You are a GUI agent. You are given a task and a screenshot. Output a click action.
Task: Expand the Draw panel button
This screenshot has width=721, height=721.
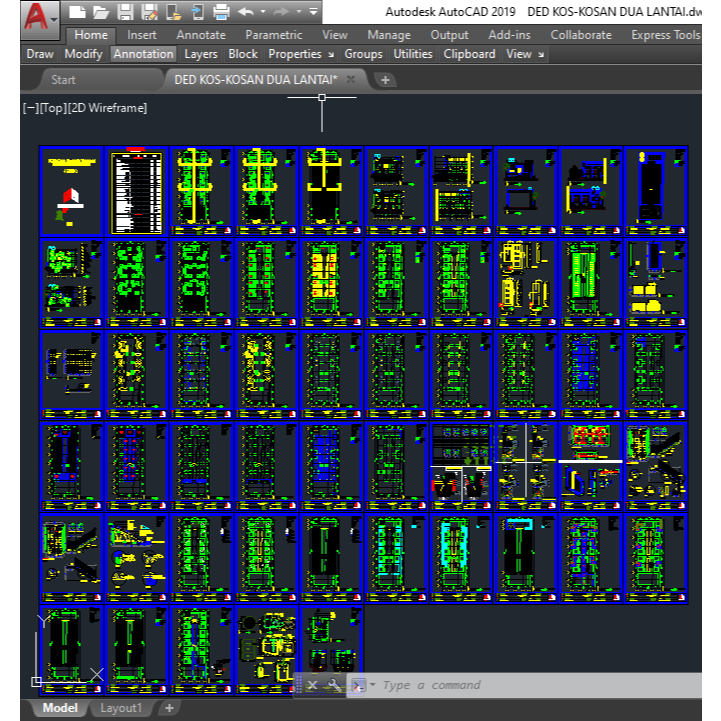point(40,54)
